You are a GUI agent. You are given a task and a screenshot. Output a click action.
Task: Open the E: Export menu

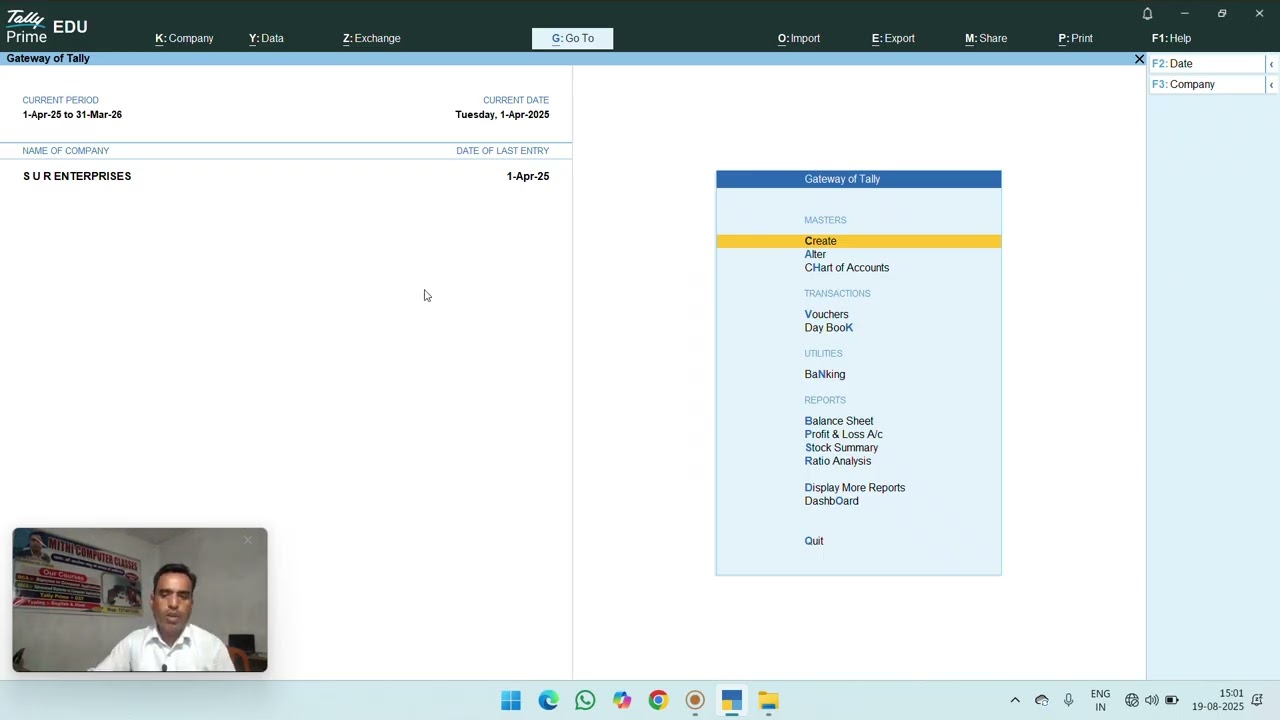coord(893,38)
